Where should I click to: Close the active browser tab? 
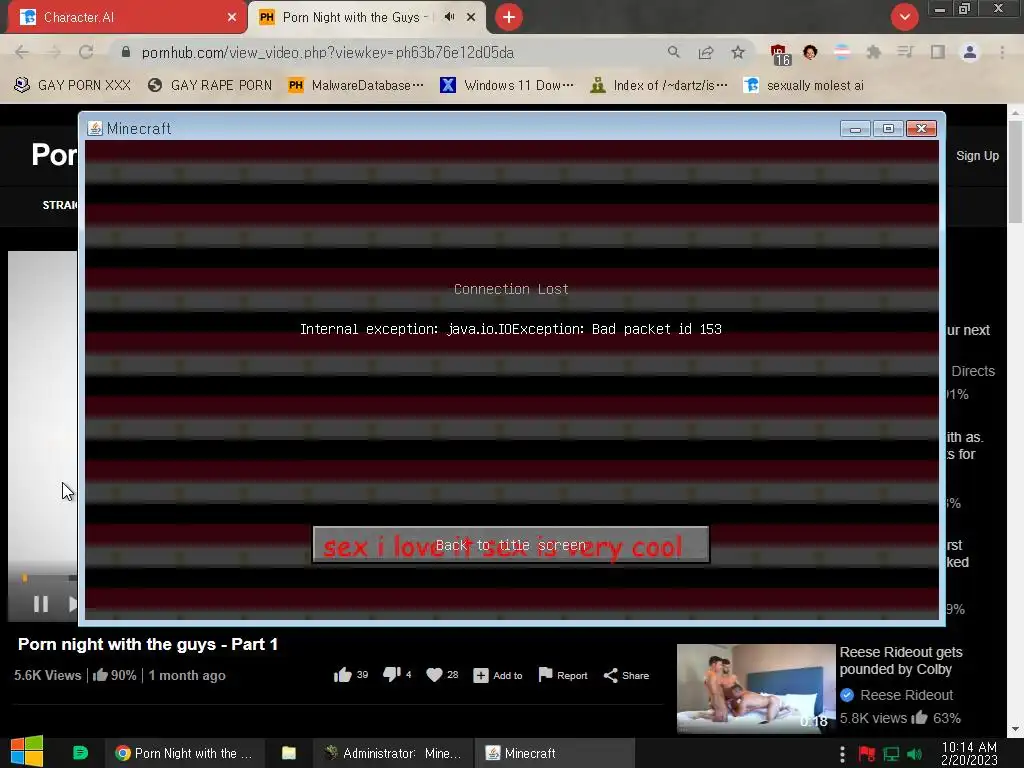[x=471, y=17]
